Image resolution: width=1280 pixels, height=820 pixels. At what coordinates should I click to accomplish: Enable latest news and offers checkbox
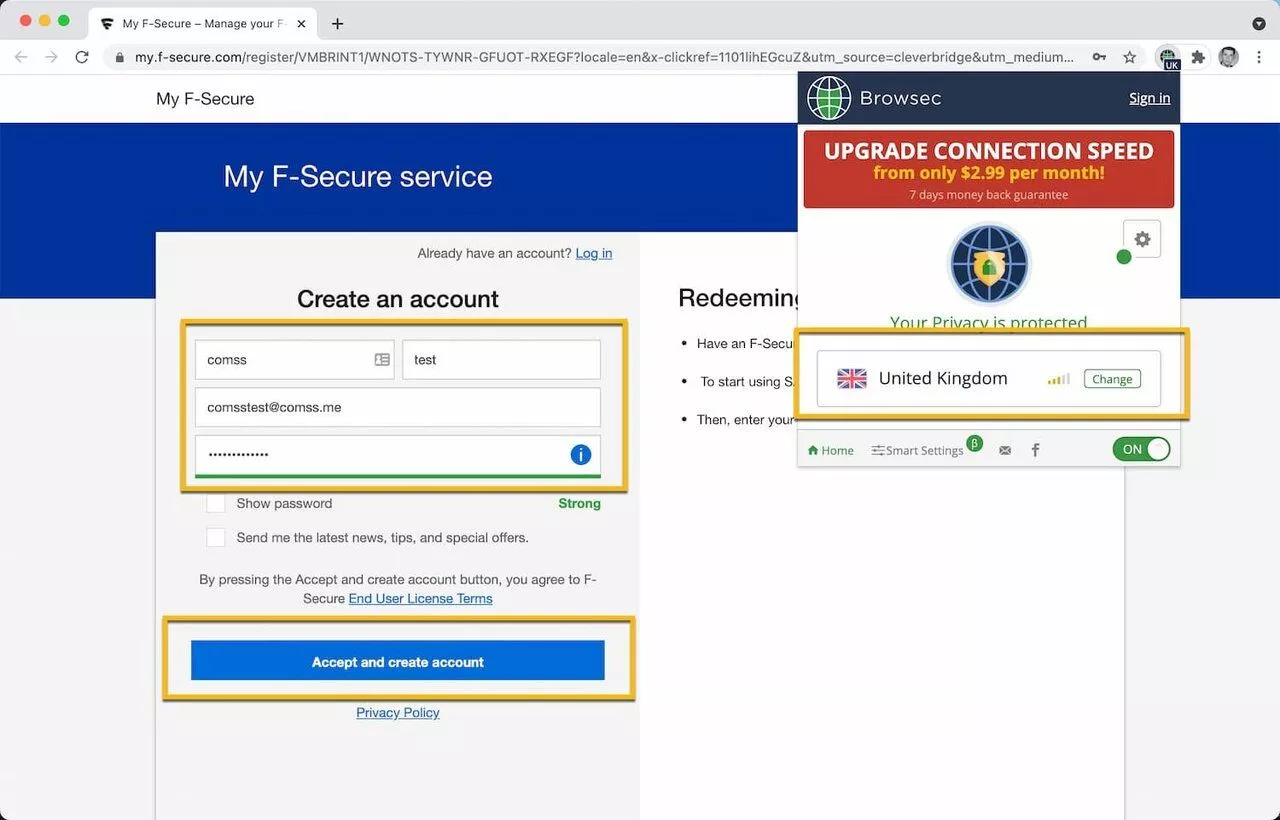[x=216, y=537]
